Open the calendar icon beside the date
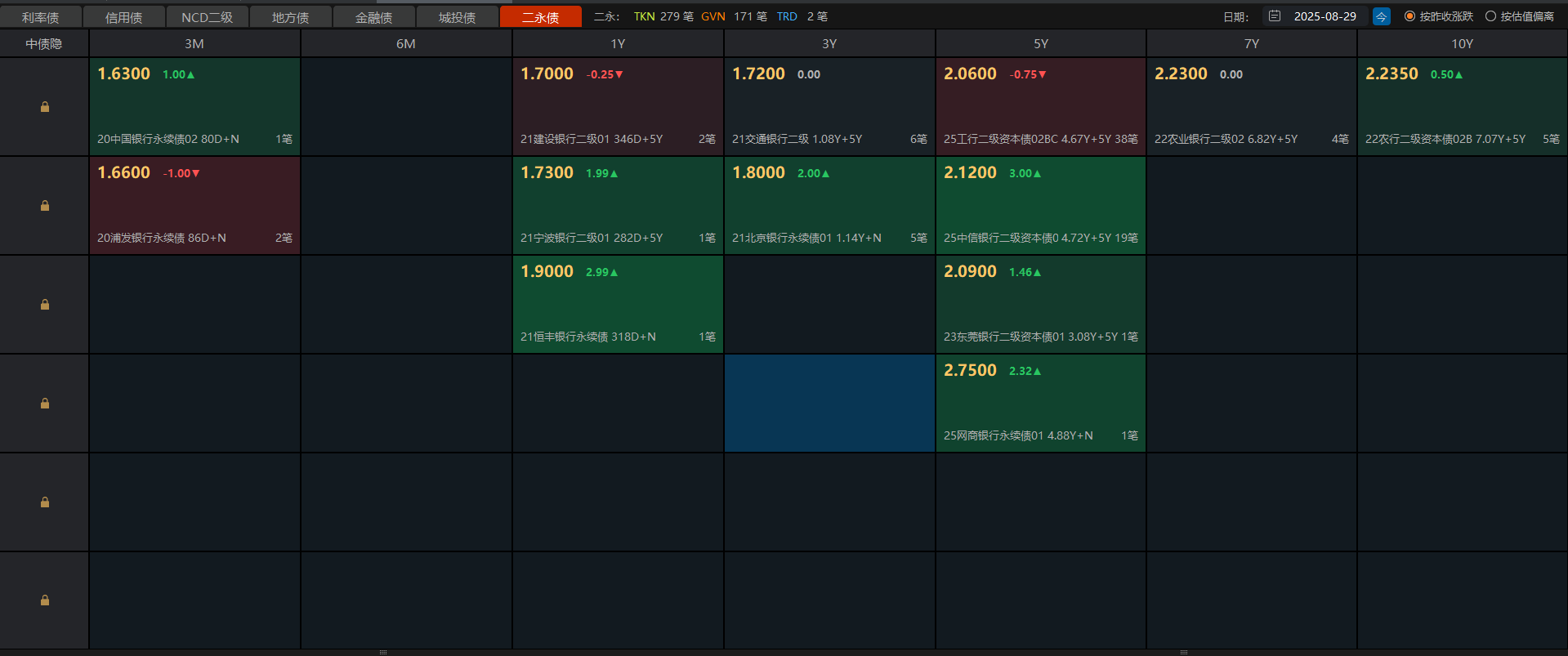 coord(1275,16)
